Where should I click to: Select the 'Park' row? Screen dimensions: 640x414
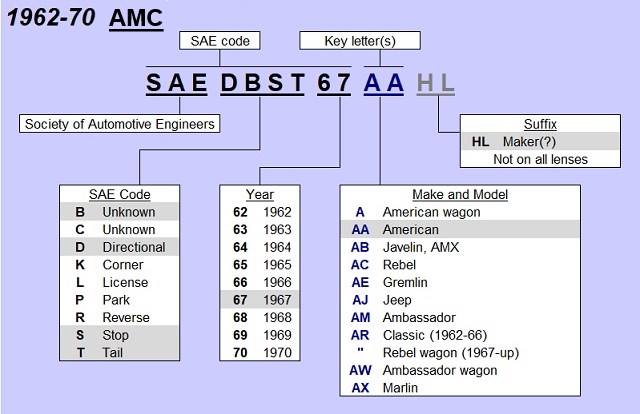click(x=119, y=300)
